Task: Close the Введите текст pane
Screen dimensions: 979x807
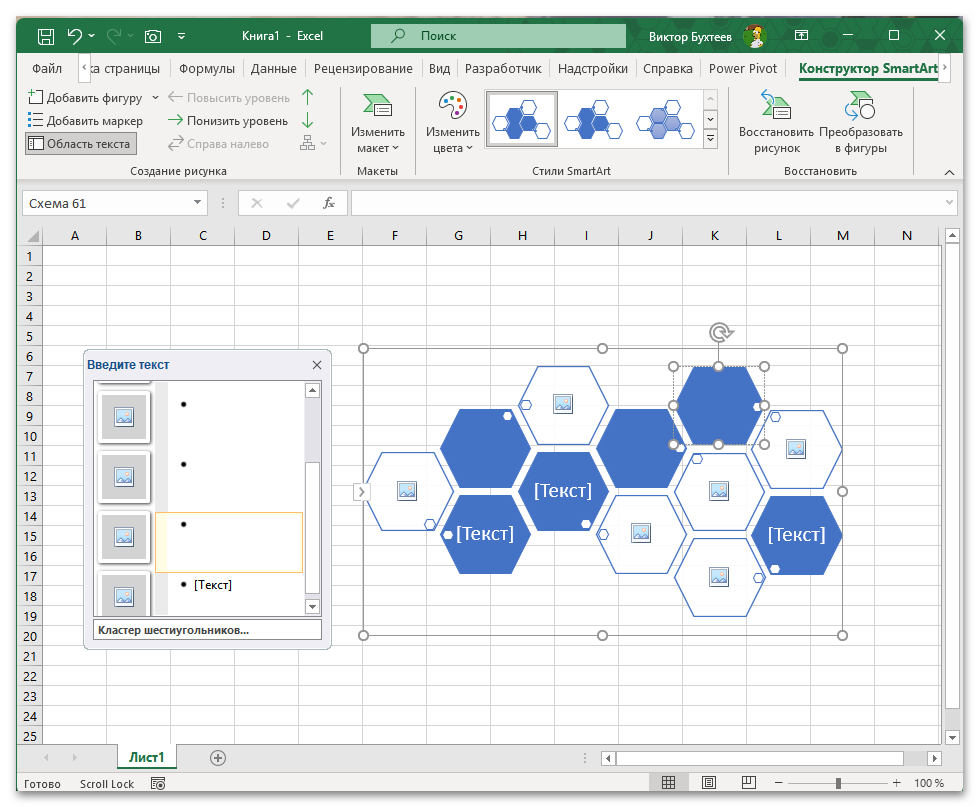Action: coord(317,365)
